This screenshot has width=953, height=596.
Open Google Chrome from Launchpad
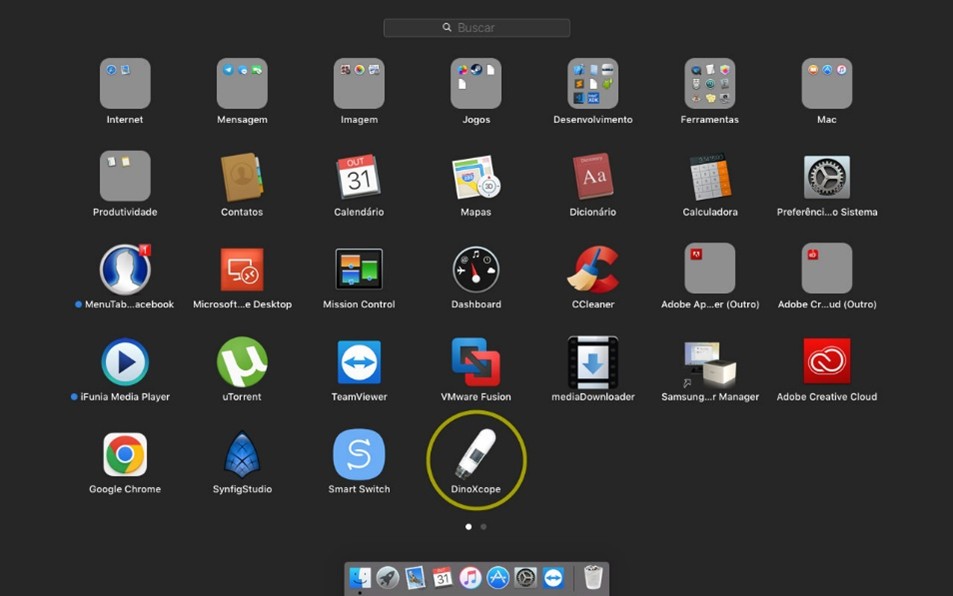[125, 455]
